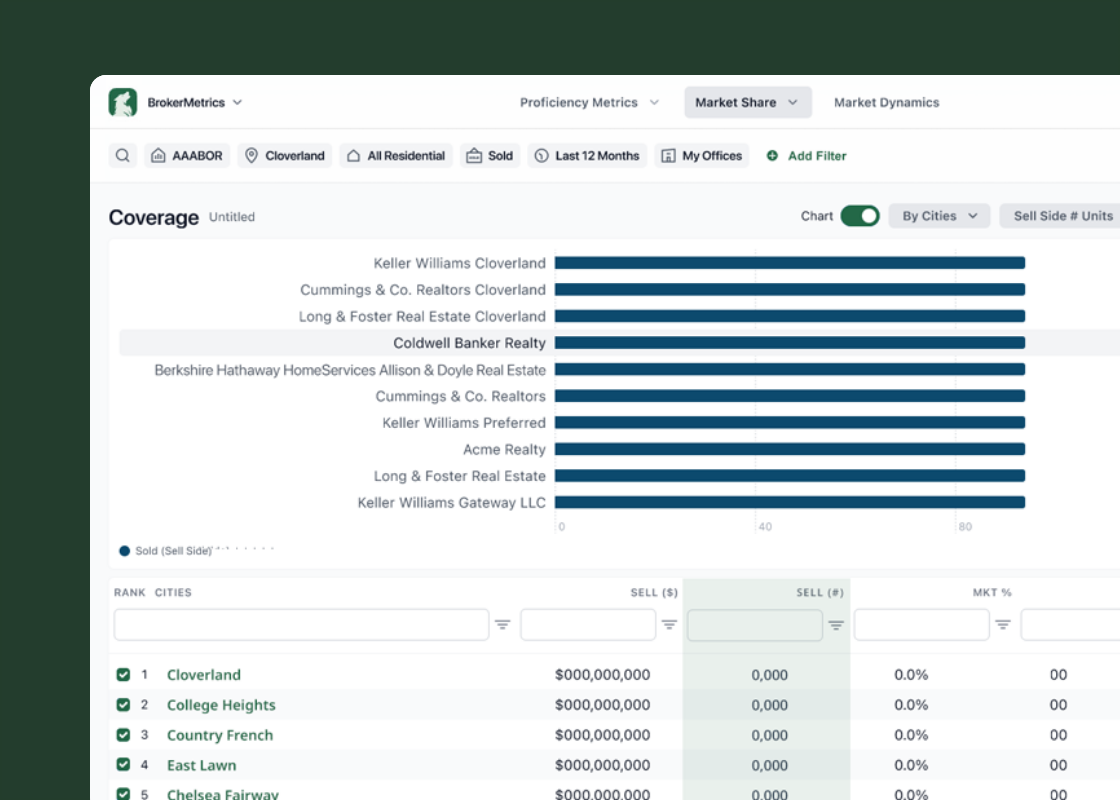Image resolution: width=1120 pixels, height=800 pixels.
Task: Open the Sell Side # Units dropdown
Action: point(1060,216)
